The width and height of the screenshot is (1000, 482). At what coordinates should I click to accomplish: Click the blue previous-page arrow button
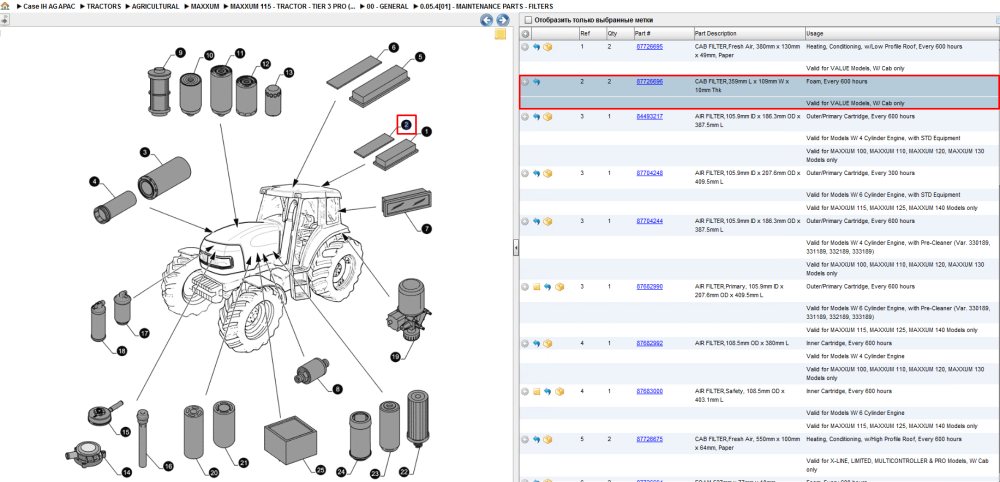point(487,20)
